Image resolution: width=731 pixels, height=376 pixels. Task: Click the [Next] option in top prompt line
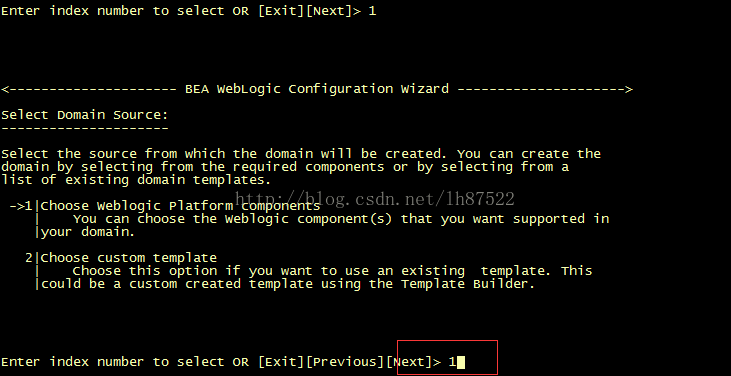[329, 11]
